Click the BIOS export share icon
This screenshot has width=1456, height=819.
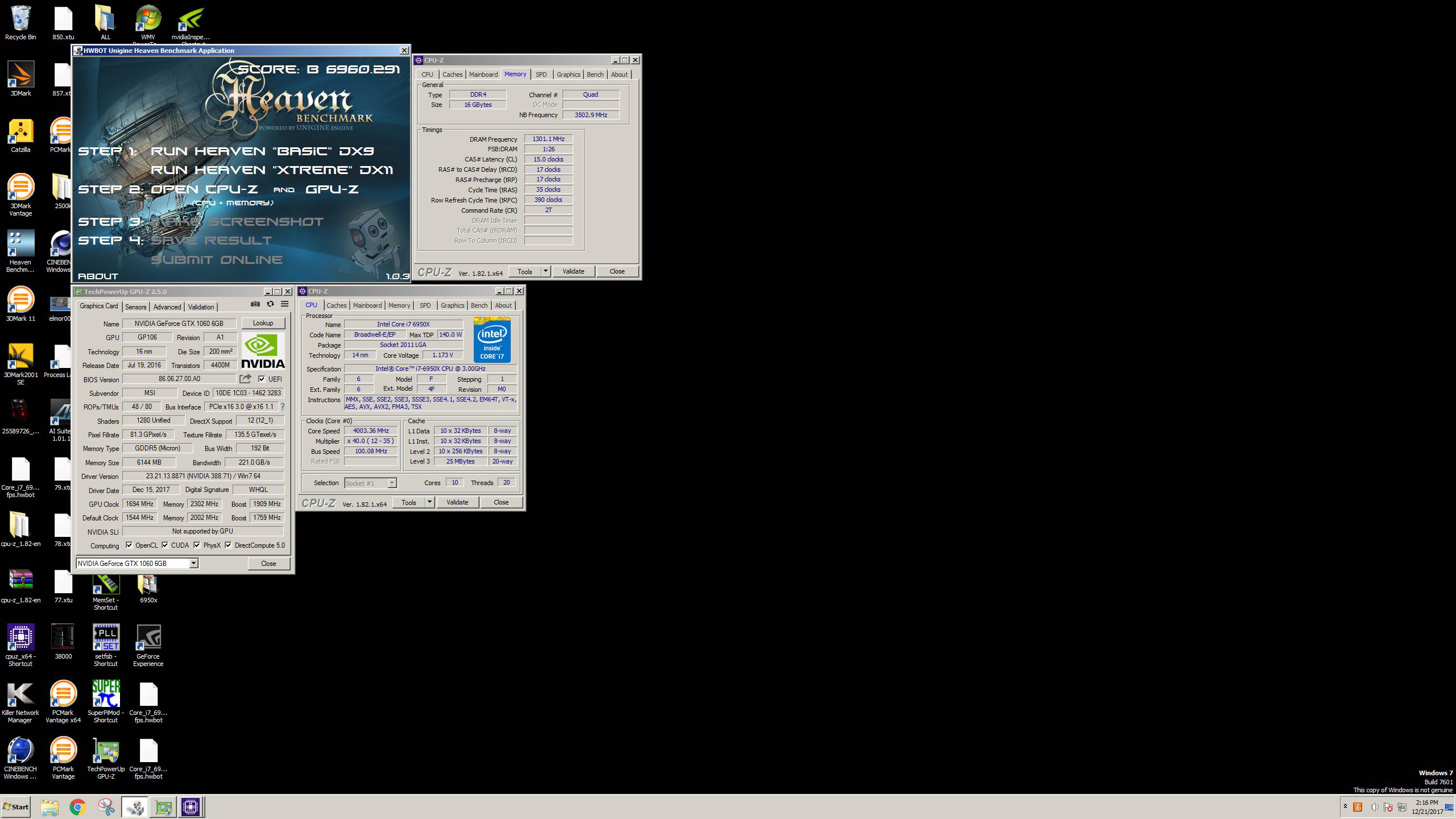pyautogui.click(x=245, y=379)
